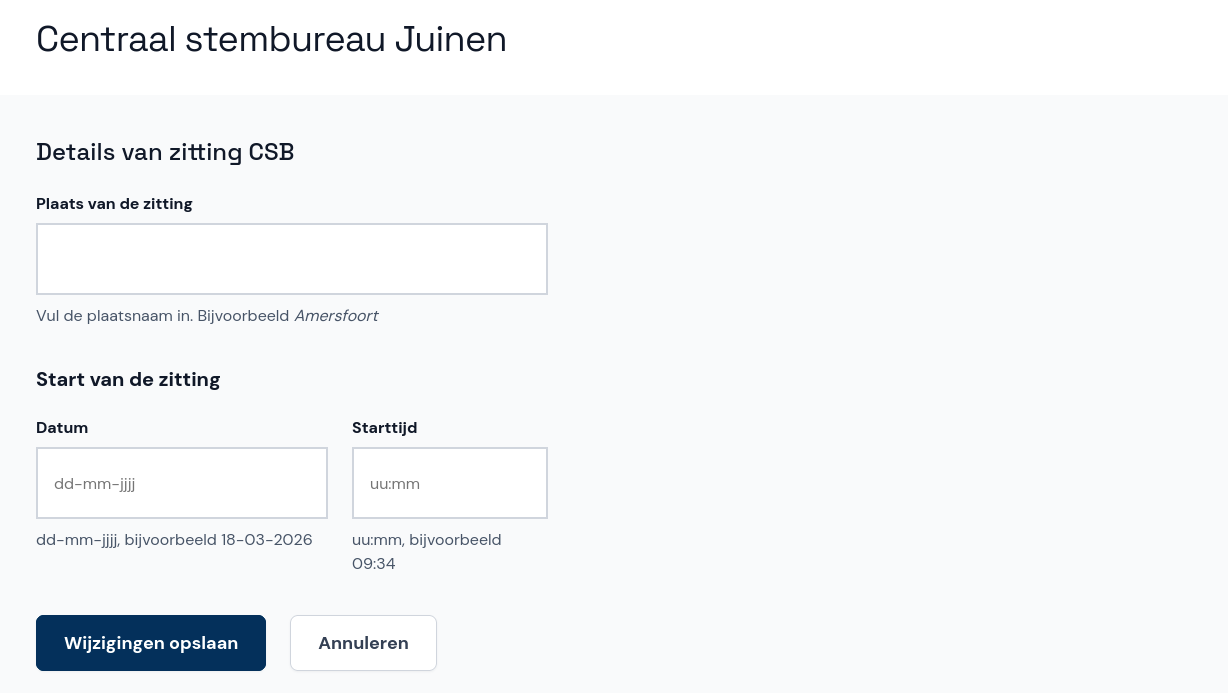
Task: Focus the Datum input with dd-mm-jjjj placeholder
Action: tap(182, 483)
